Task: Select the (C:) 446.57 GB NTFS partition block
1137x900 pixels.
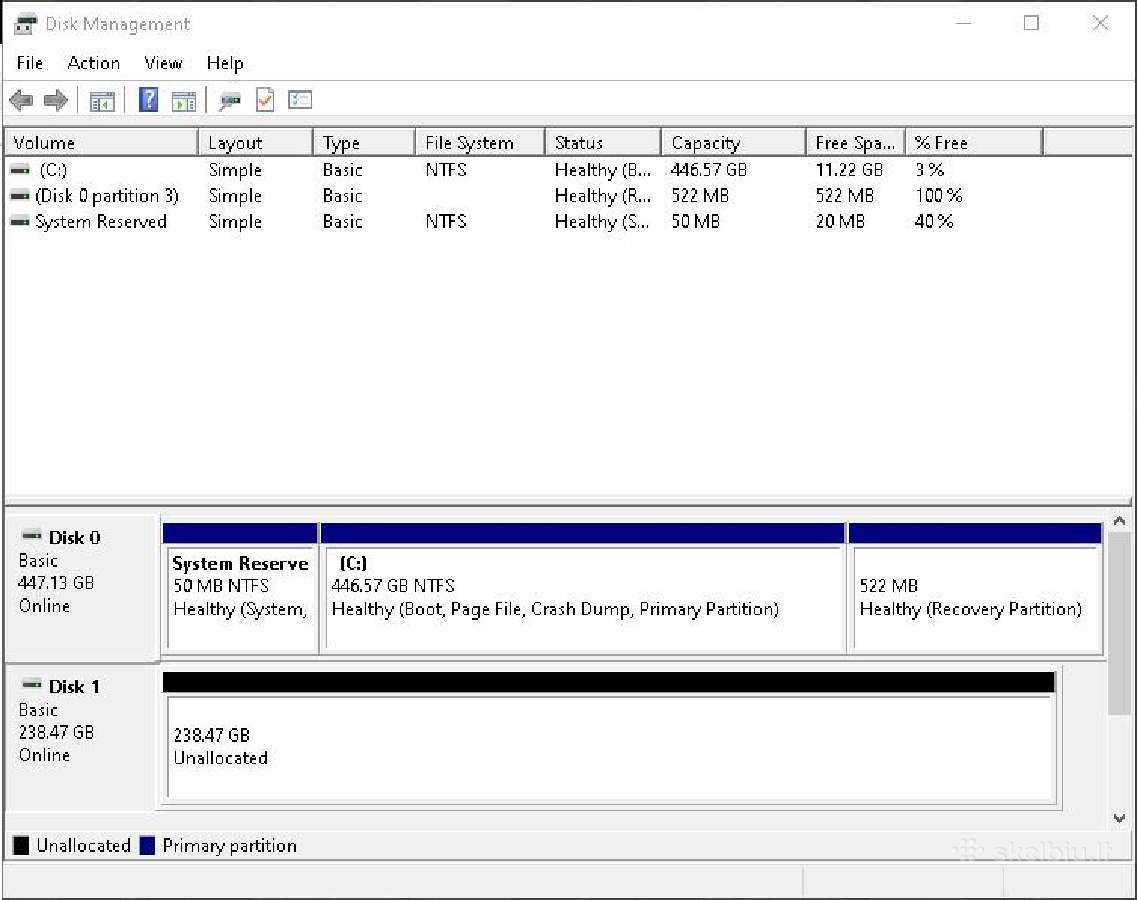Action: coord(583,588)
